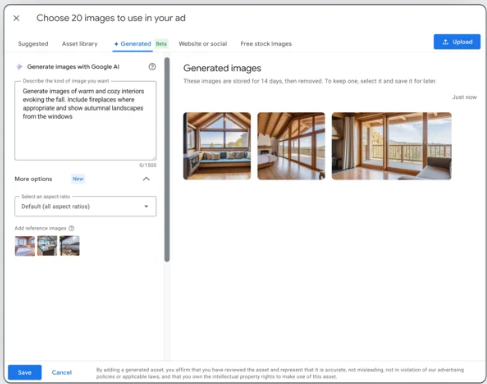Click the Generate images with Google AI heading
Screen dimensions: 487x384
[x=73, y=67]
